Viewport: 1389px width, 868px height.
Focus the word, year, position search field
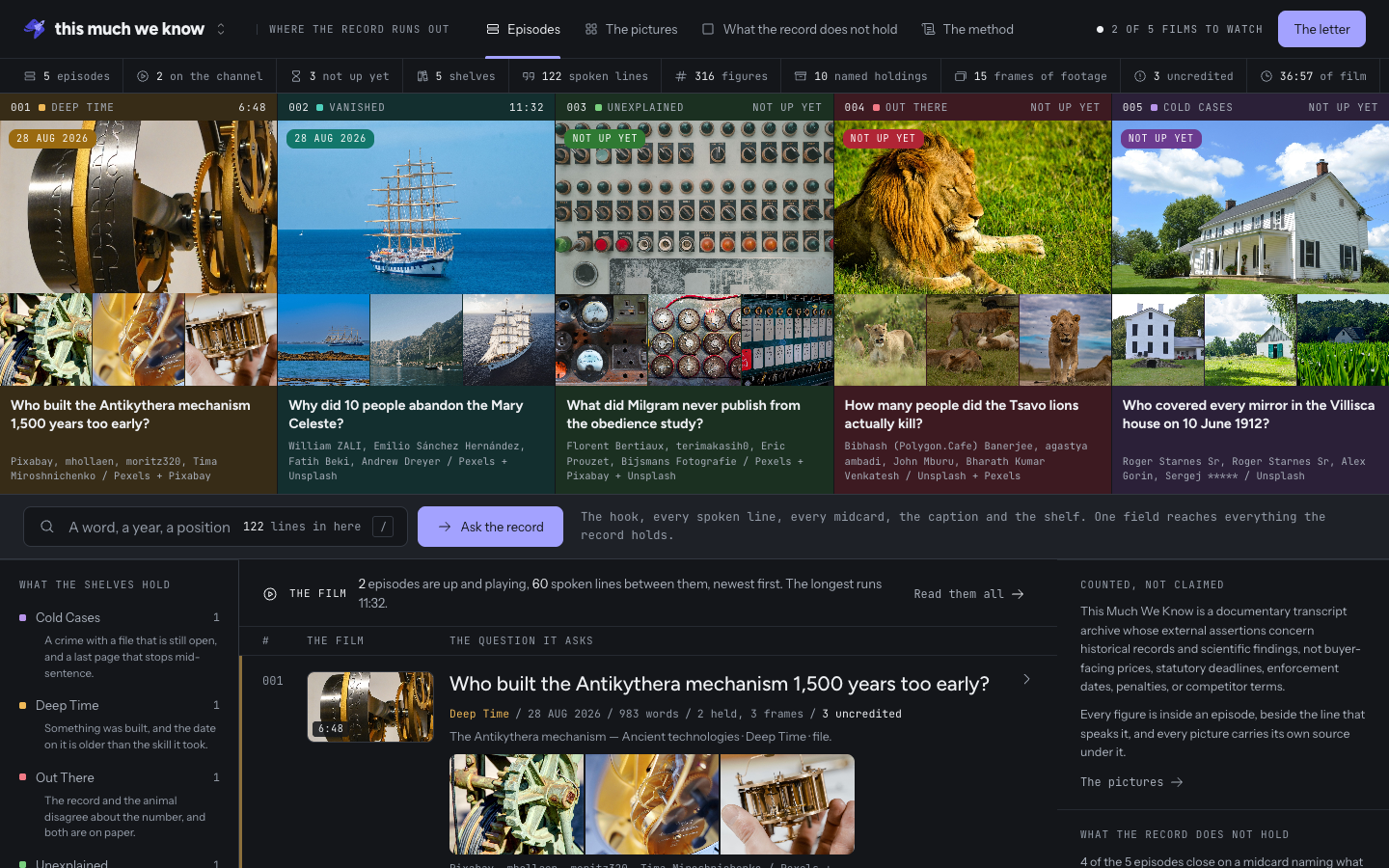pyautogui.click(x=215, y=527)
